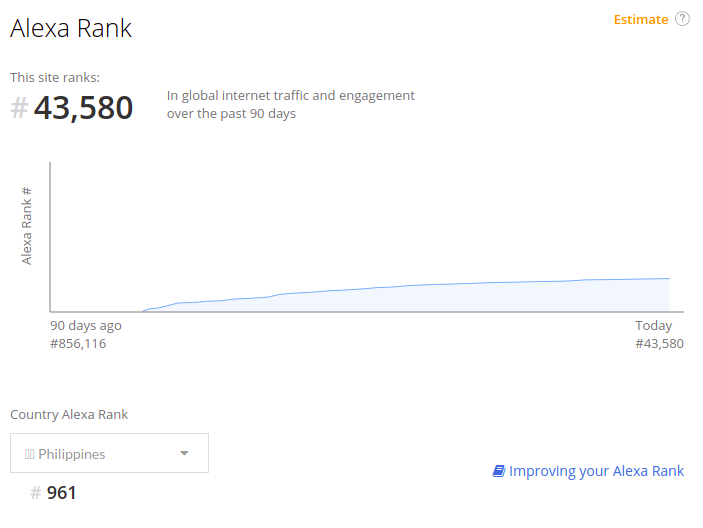Click the book icon beside Improving link
Screen dimensions: 703x528
499,471
